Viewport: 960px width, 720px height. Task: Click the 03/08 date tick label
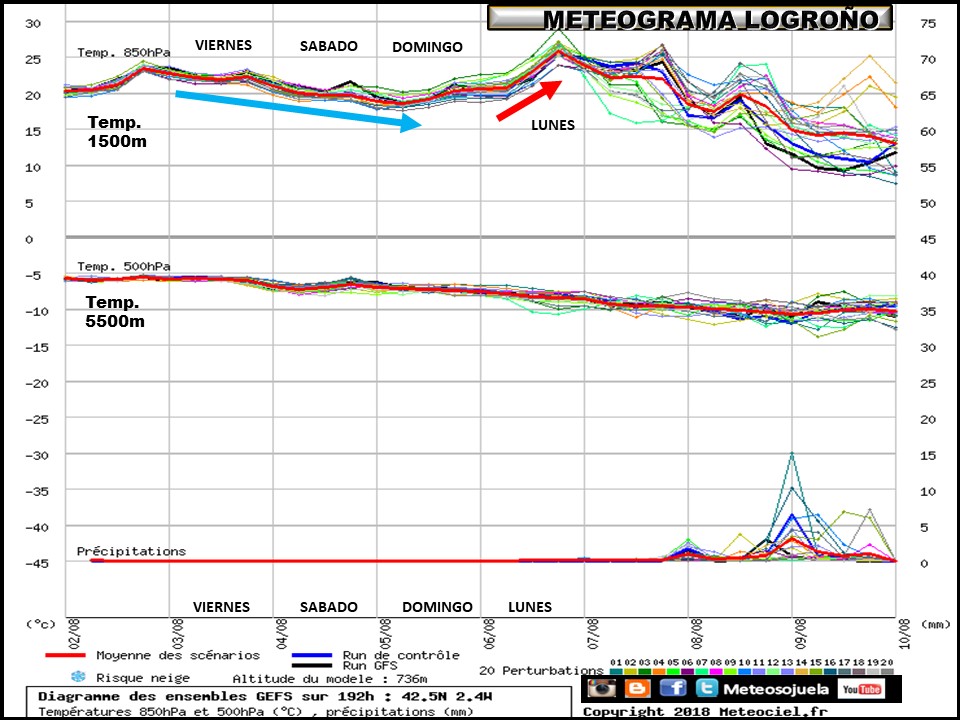pos(178,634)
